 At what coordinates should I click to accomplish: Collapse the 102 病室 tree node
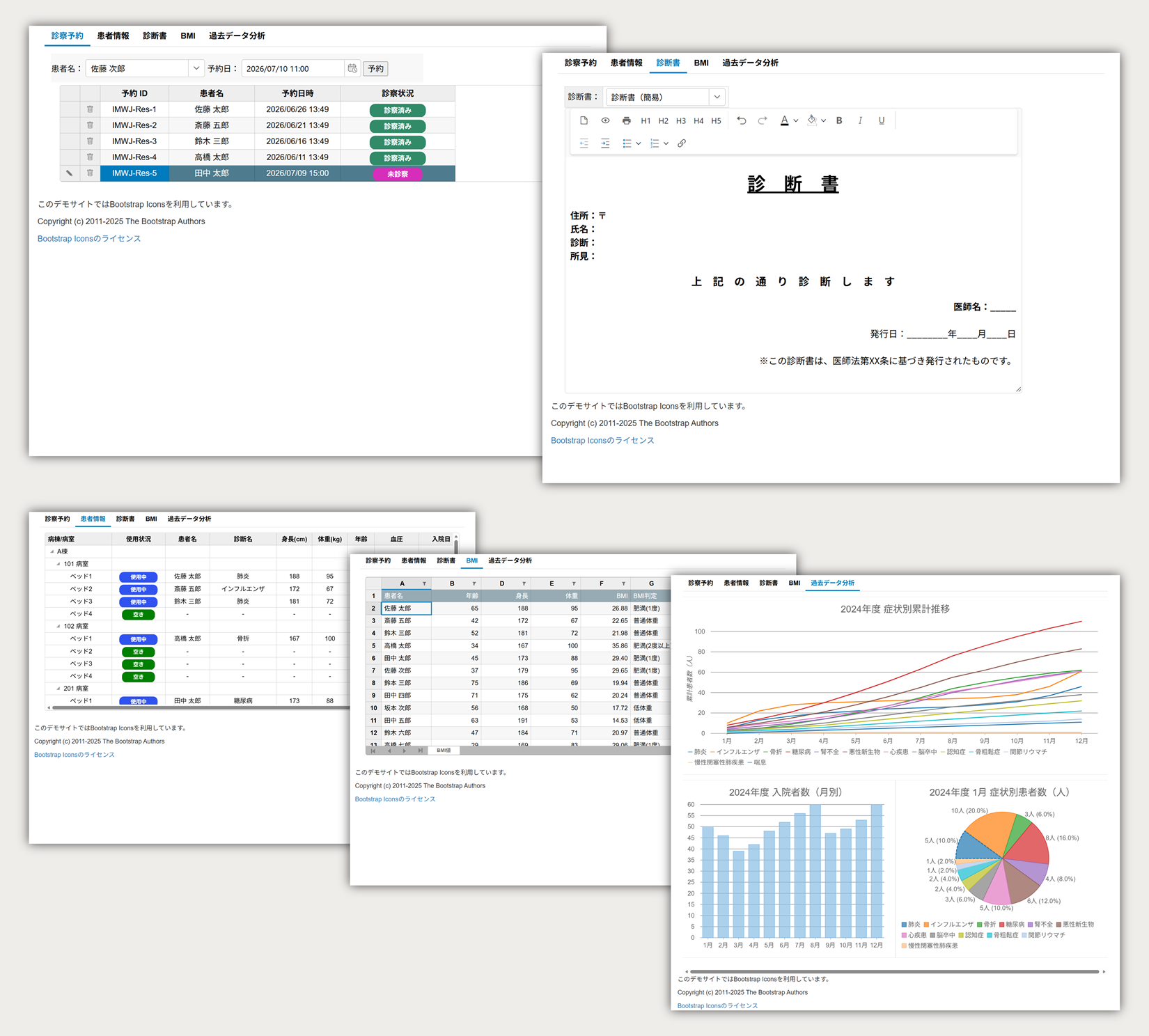pos(58,627)
